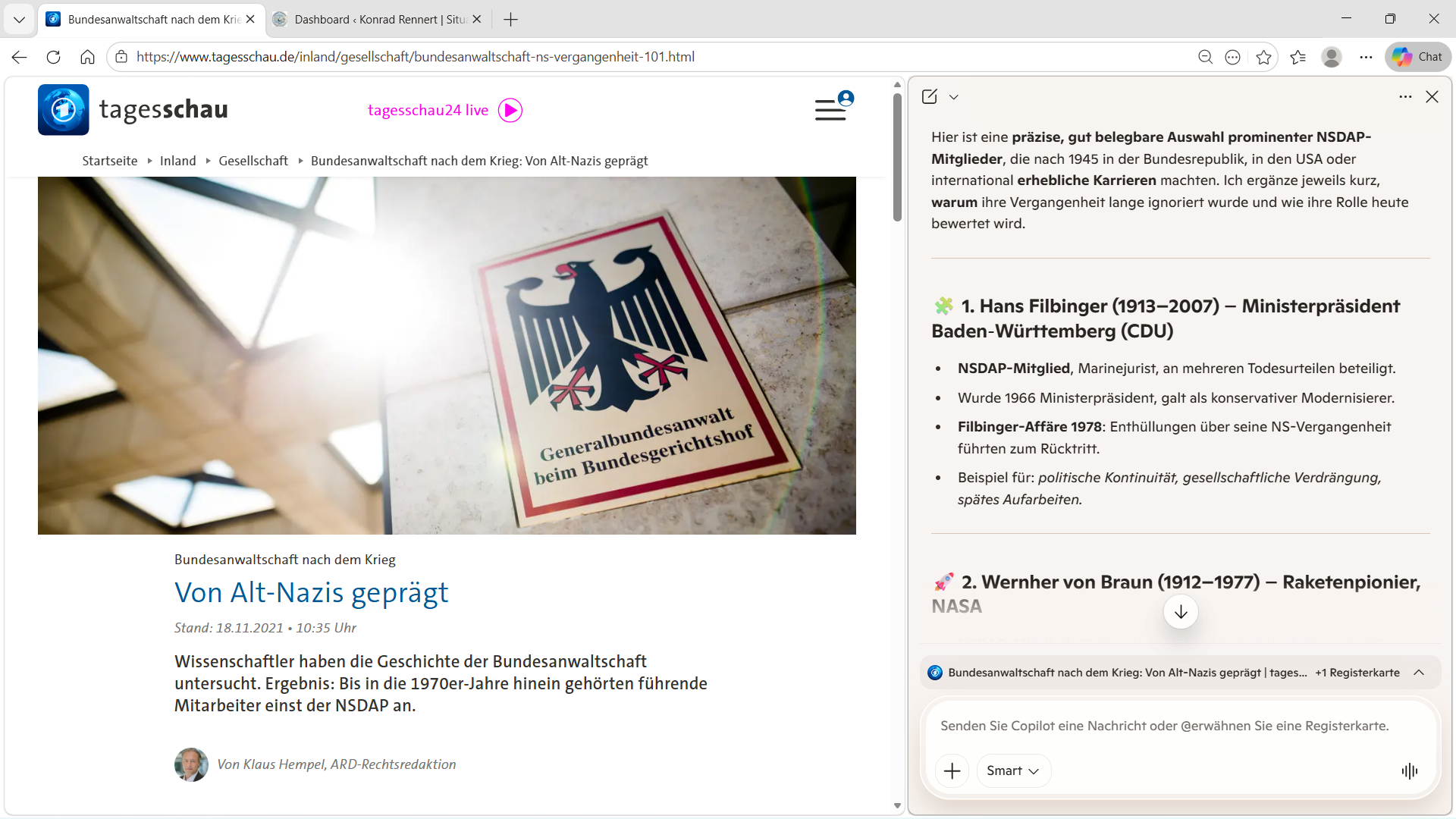This screenshot has width=1456, height=819.
Task: Click the Inland breadcrumb link
Action: pyautogui.click(x=177, y=161)
